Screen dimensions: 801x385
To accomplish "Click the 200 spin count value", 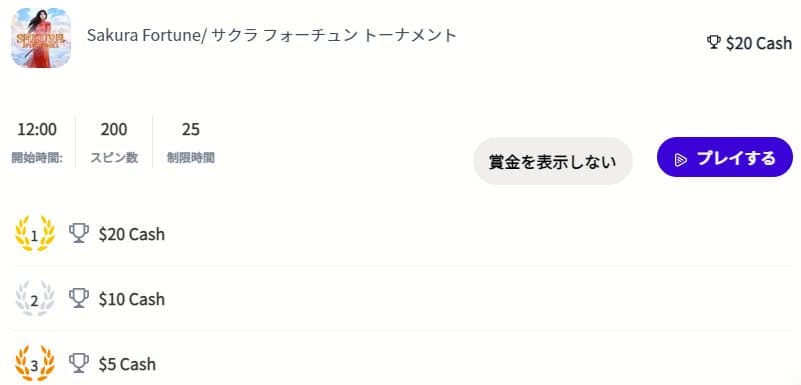I will tap(114, 130).
